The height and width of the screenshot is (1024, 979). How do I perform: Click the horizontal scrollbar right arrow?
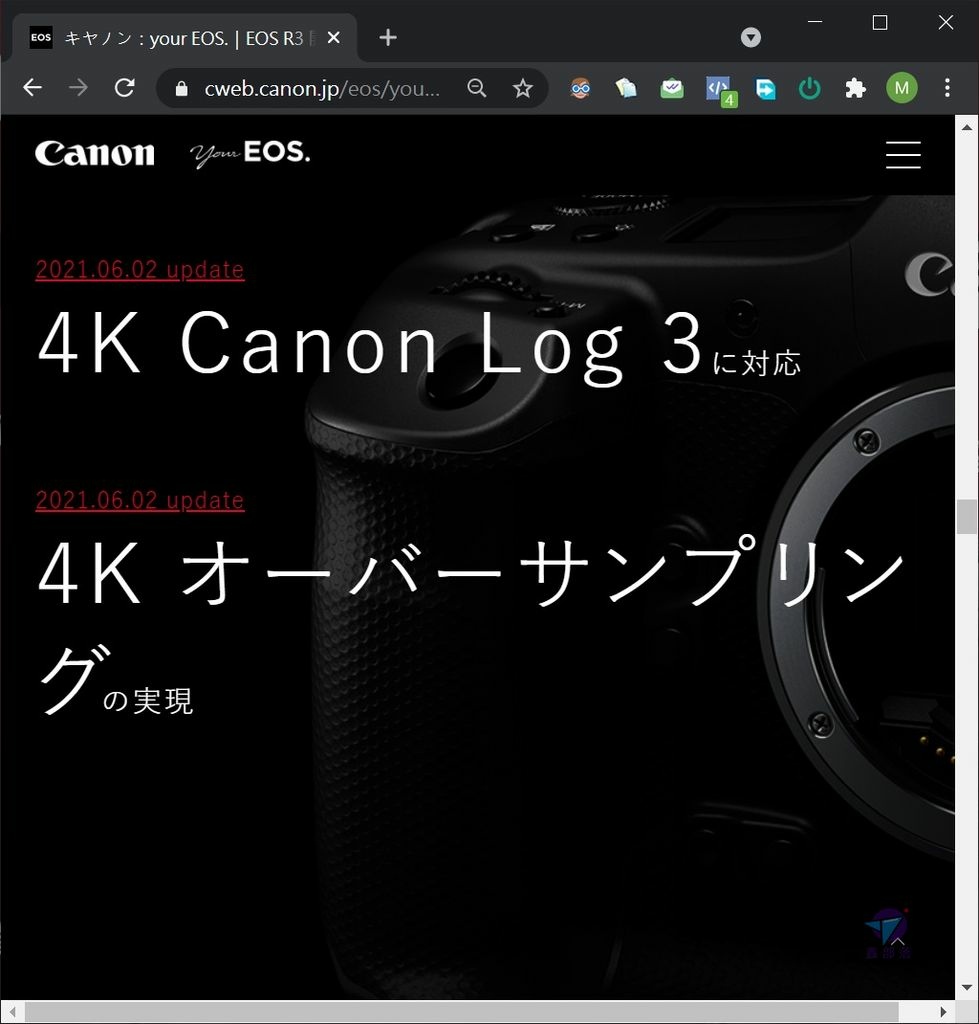point(943,1012)
